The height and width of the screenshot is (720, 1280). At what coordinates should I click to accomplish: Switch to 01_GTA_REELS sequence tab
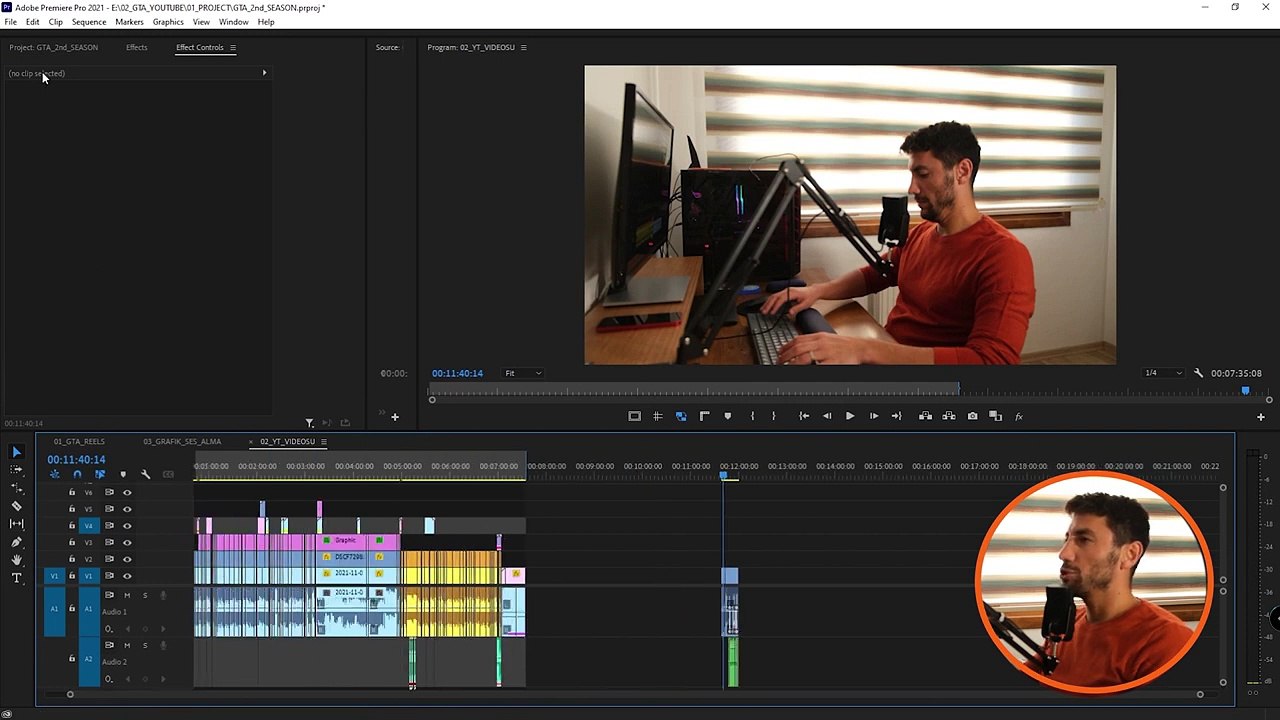(x=79, y=441)
